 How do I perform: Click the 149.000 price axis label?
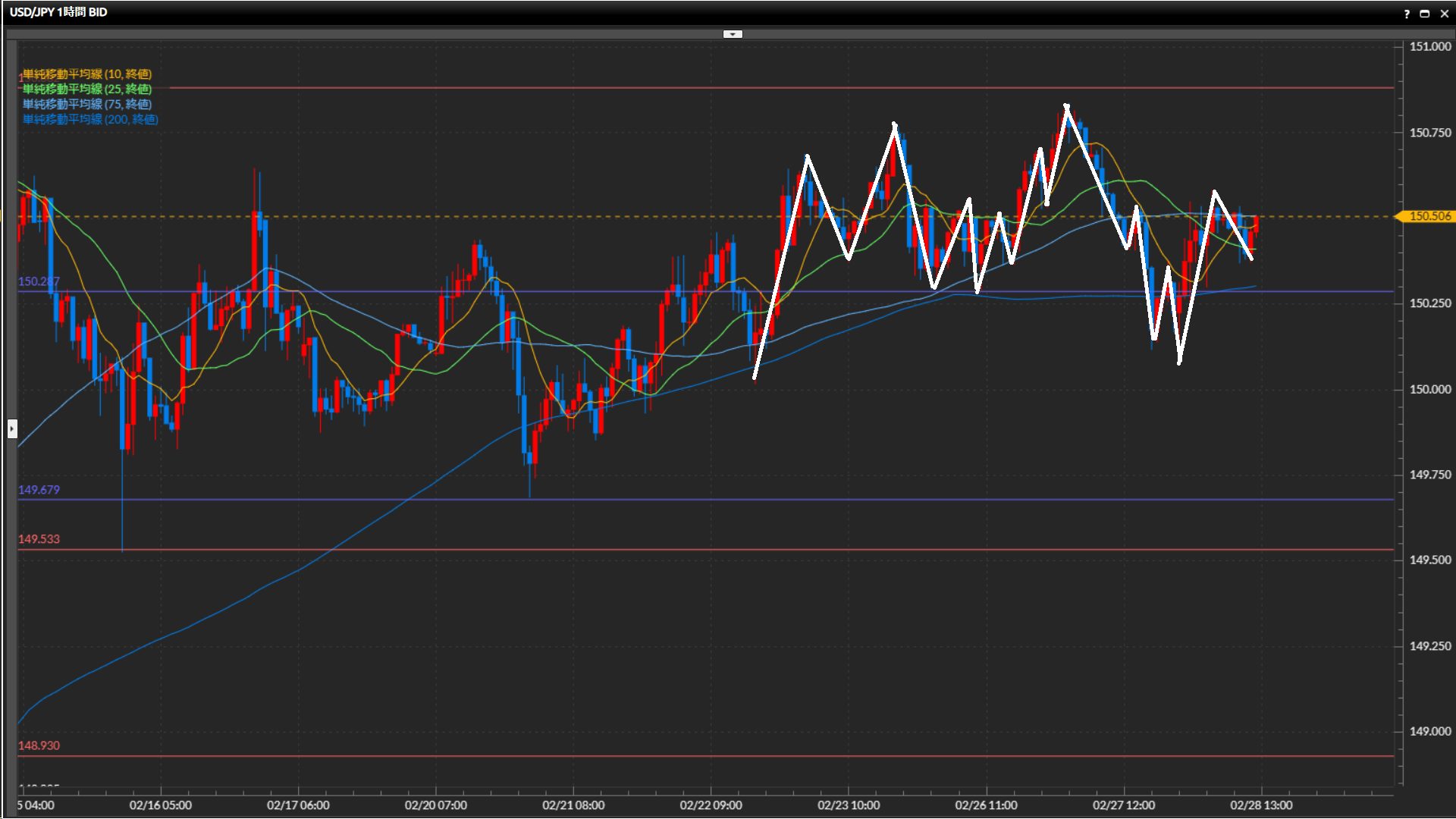[x=1429, y=731]
